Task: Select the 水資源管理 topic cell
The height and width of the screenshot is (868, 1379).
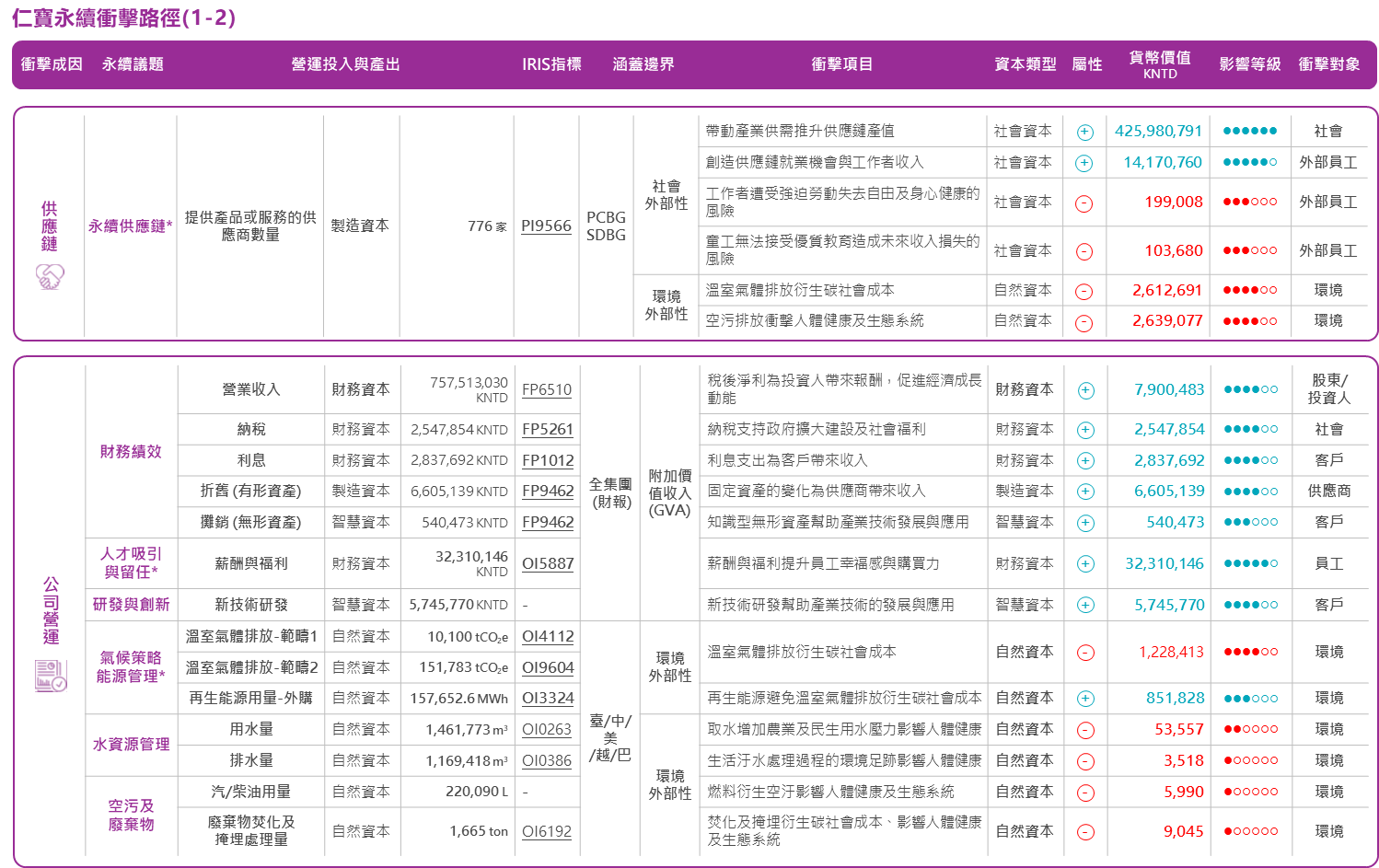Action: tap(131, 744)
